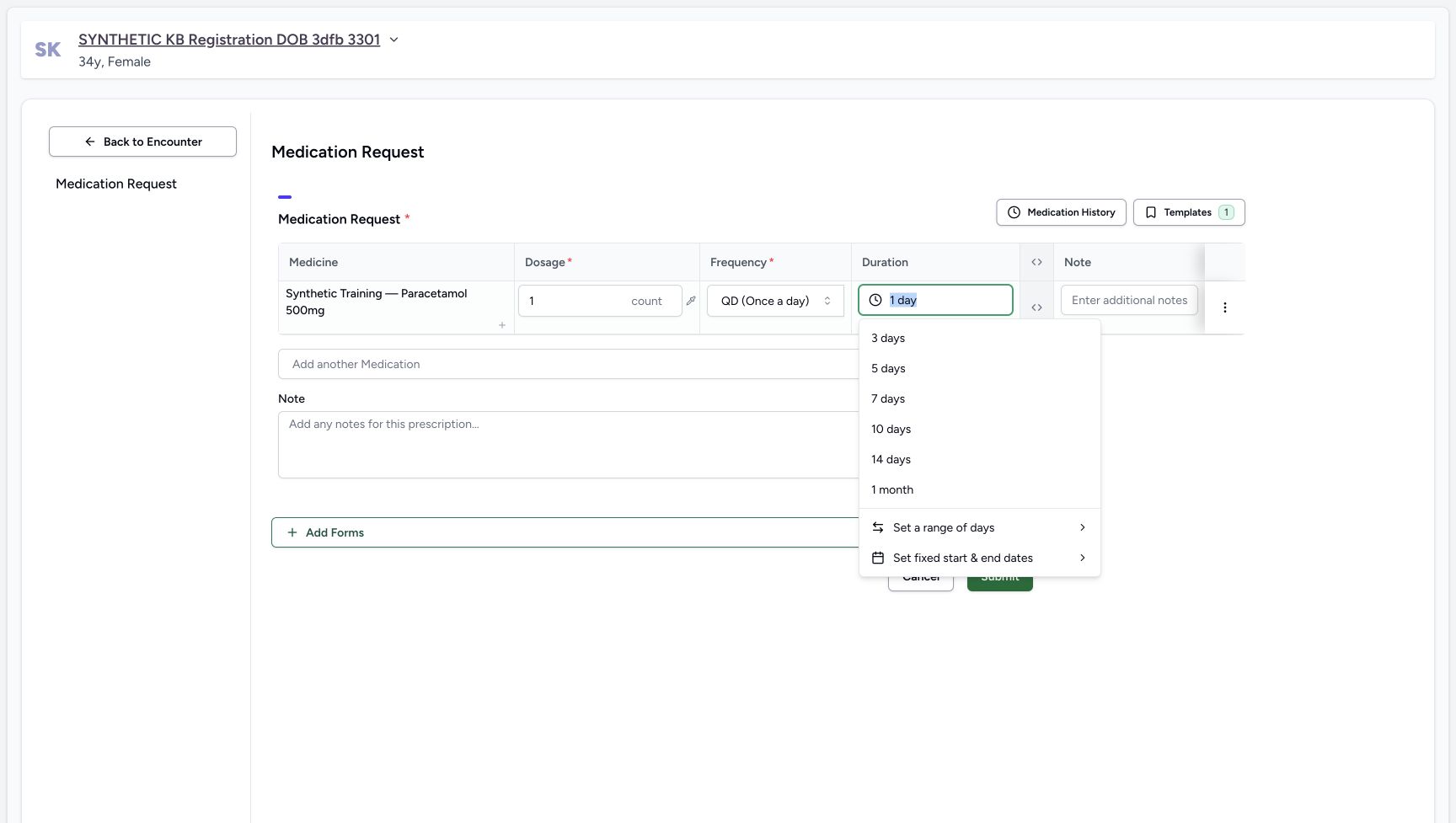Click the small plus icon under Paracetamol medicine
This screenshot has height=823, width=1456.
click(502, 325)
